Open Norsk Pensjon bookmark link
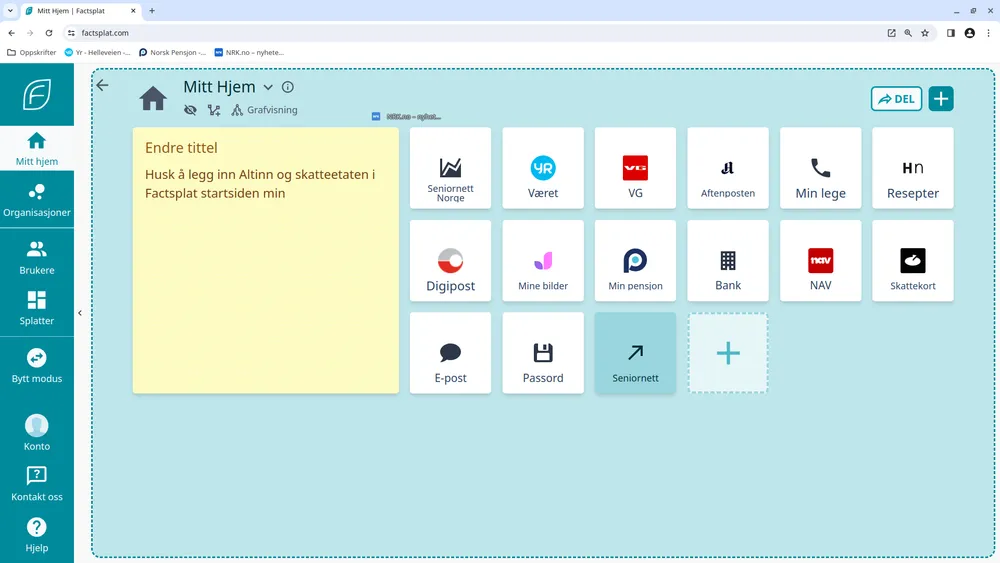The image size is (1000, 563). pyautogui.click(x=172, y=52)
